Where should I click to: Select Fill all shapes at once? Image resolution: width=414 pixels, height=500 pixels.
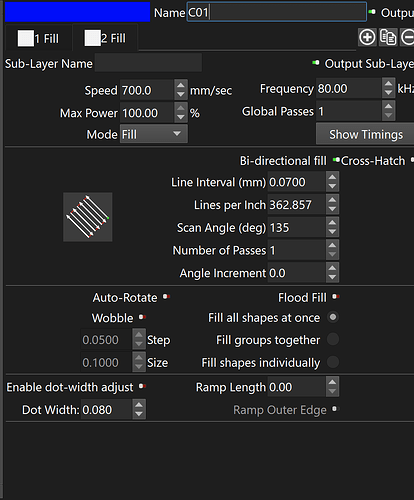click(x=333, y=317)
